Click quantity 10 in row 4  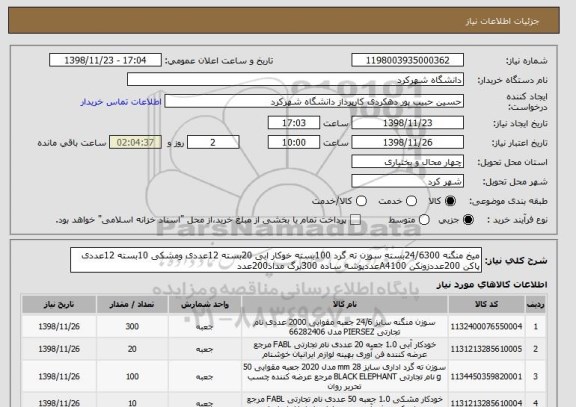(x=132, y=403)
